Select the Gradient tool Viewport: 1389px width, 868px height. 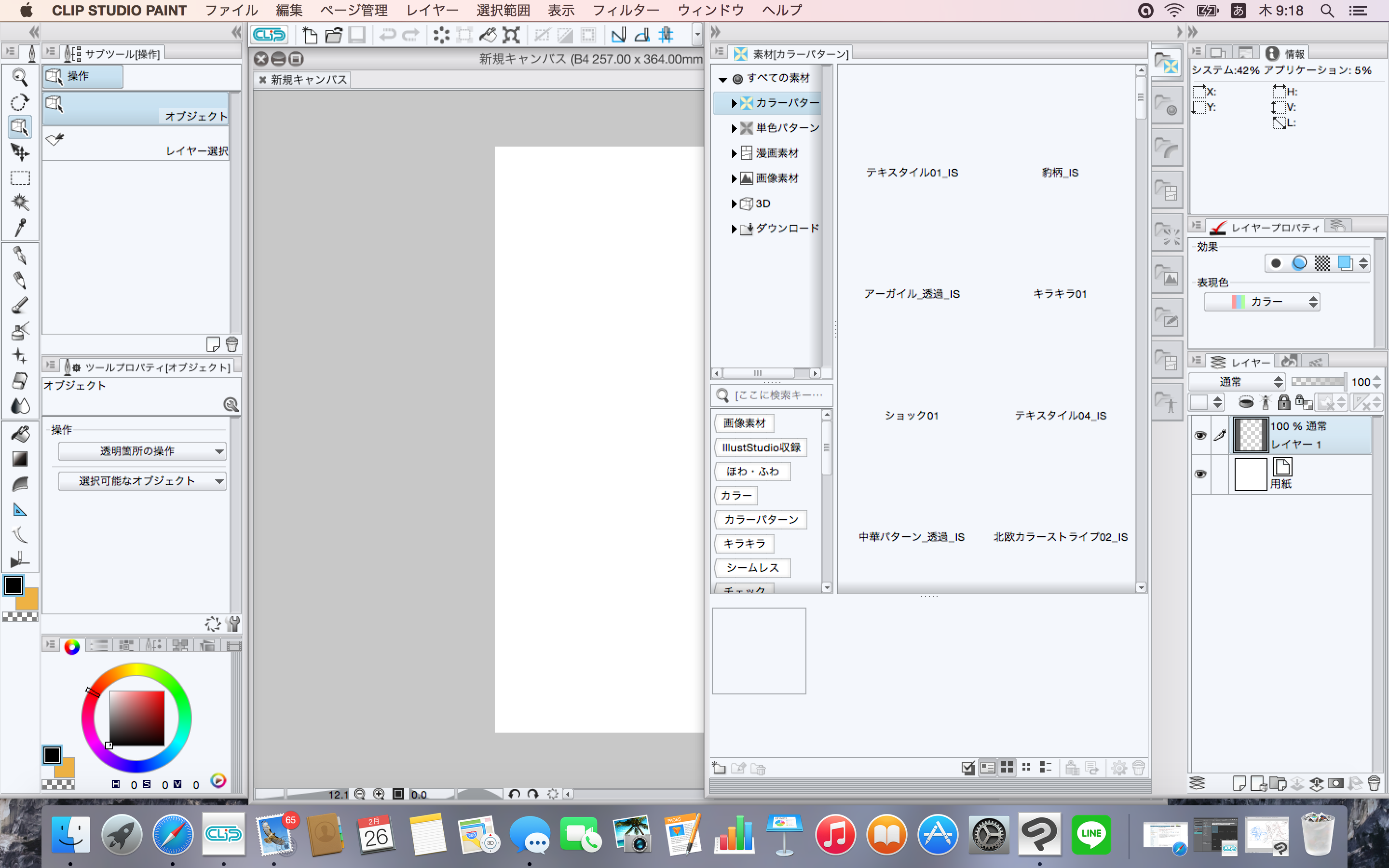point(20,459)
